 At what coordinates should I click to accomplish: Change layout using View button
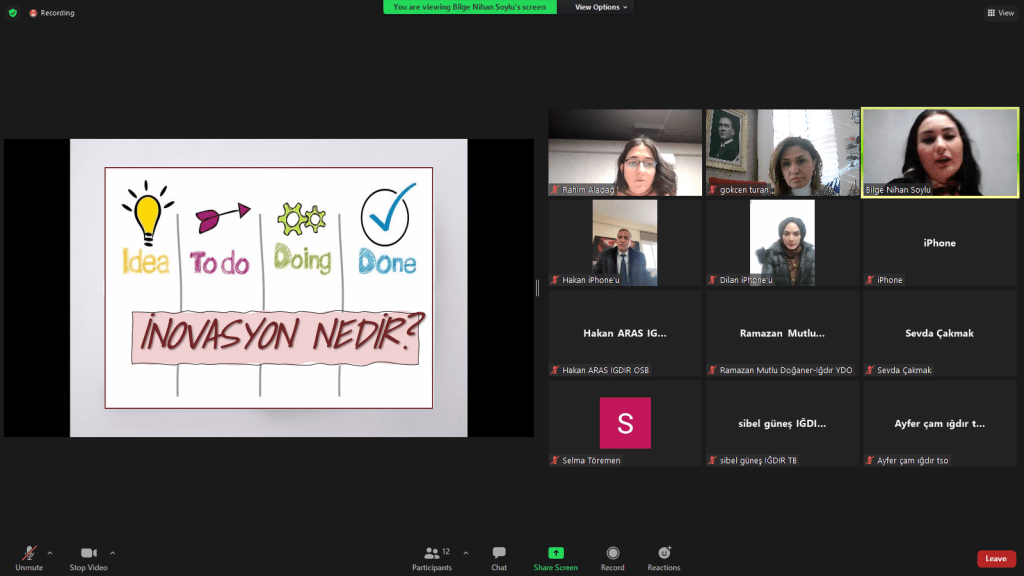[1000, 13]
